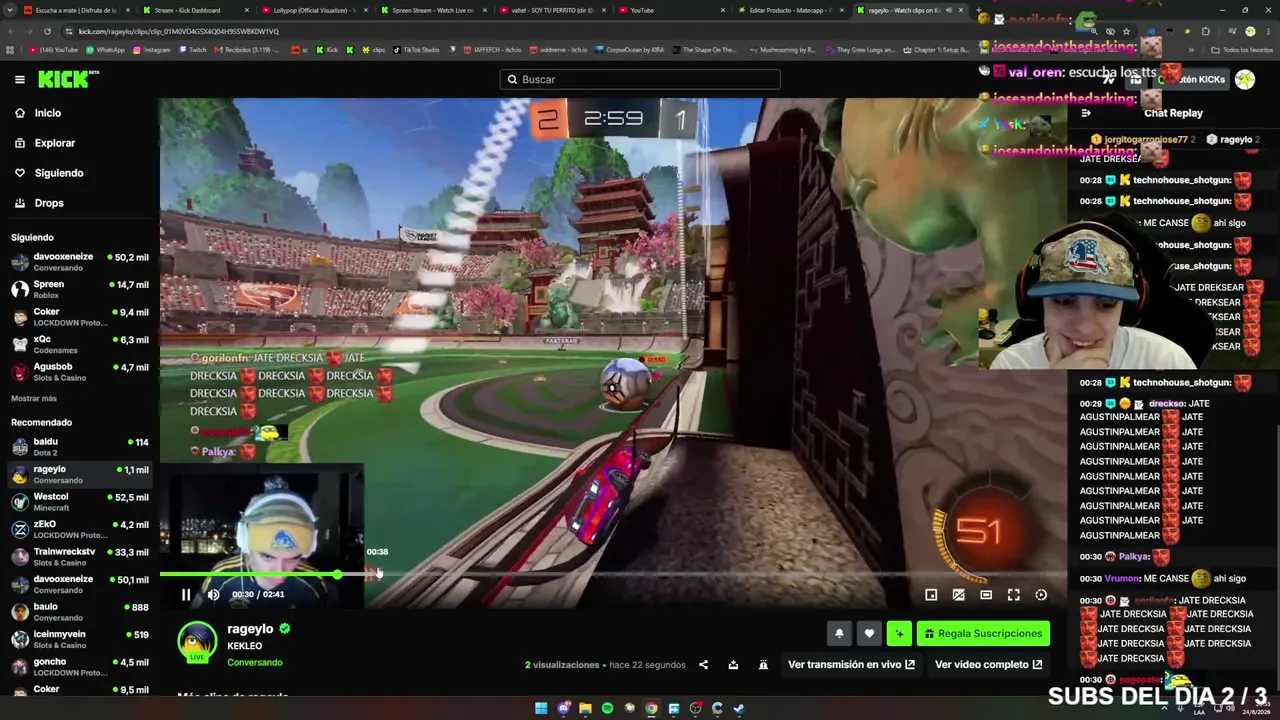This screenshot has height=720, width=1280.
Task: Open xQc channel in sidebar
Action: (80, 344)
